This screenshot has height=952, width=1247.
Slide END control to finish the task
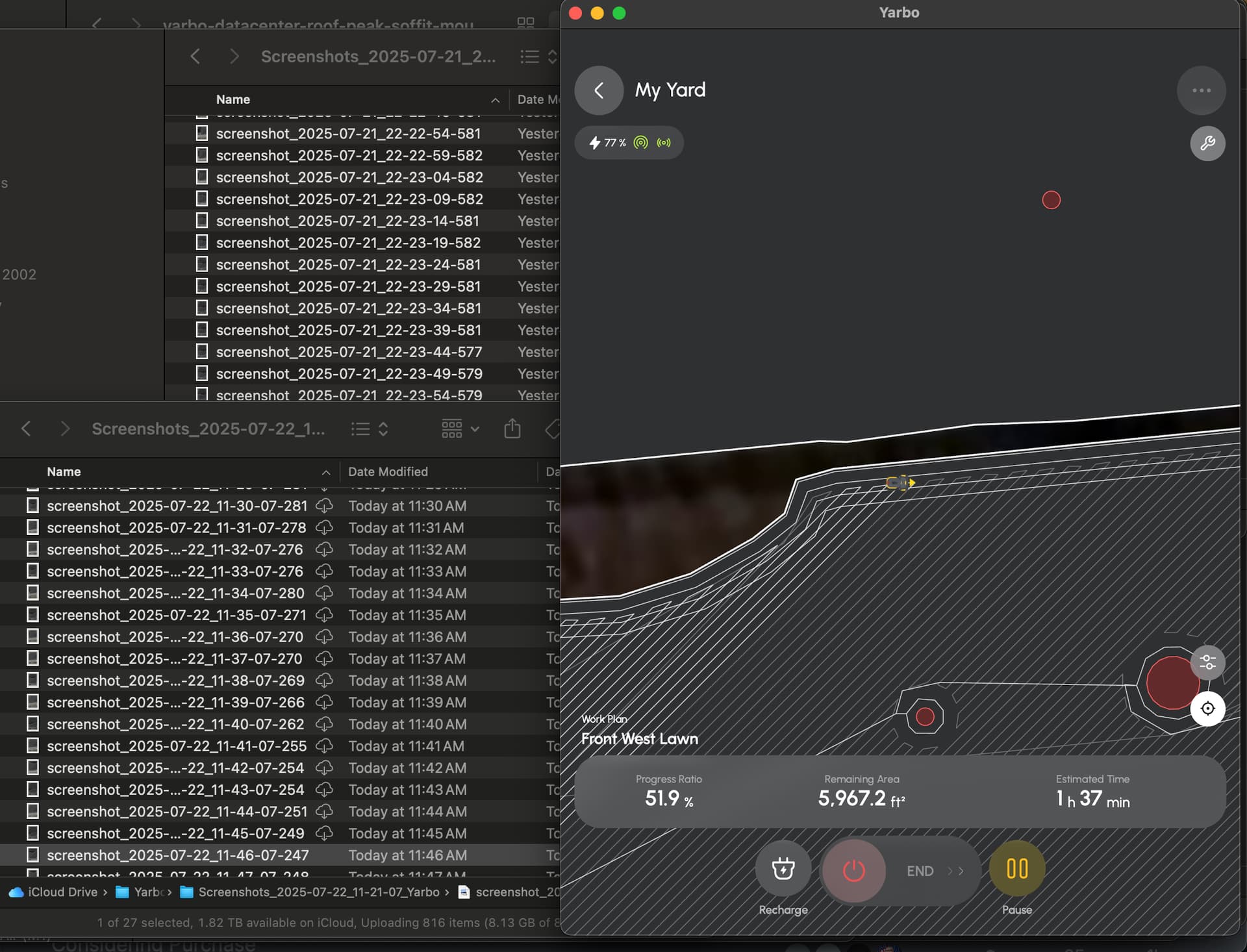click(854, 871)
